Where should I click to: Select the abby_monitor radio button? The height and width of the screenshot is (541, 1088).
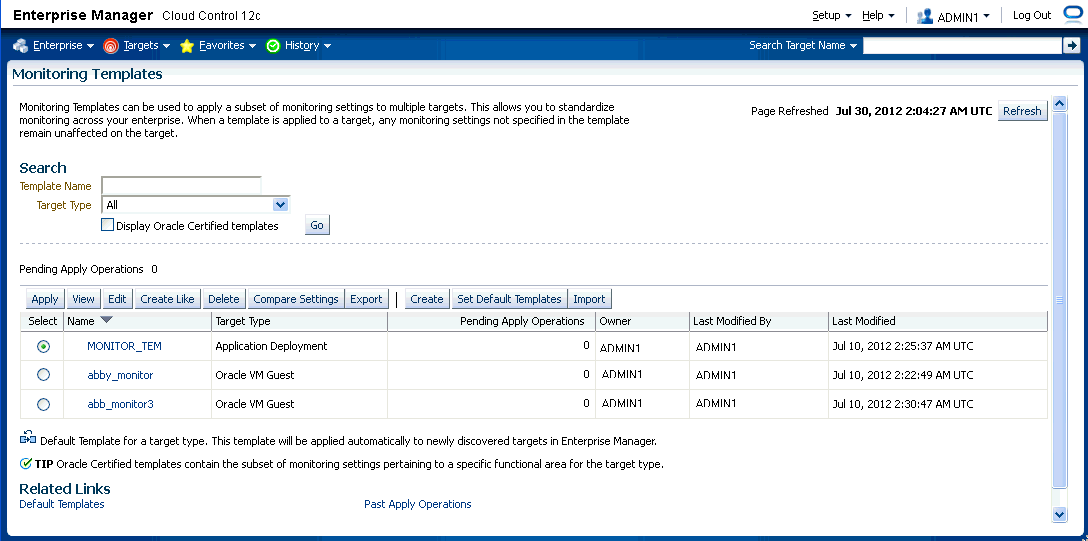[x=43, y=375]
